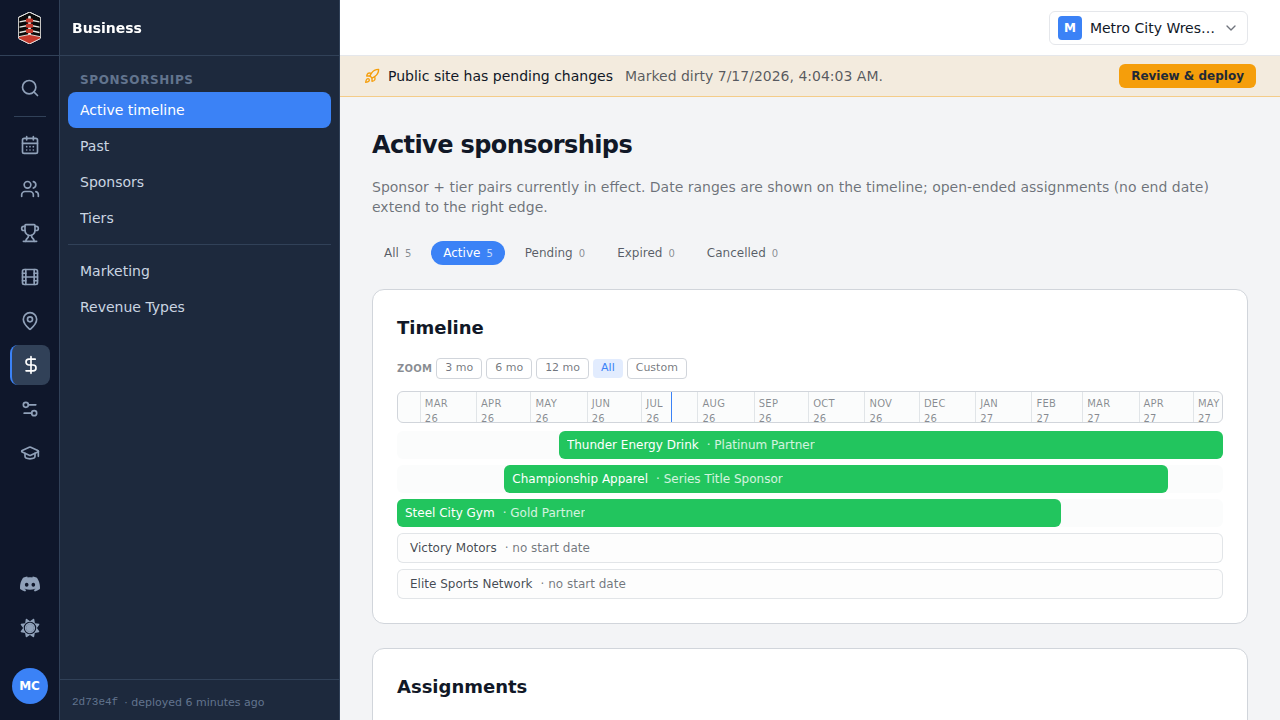
Task: Click Review & deploy button
Action: (1187, 76)
